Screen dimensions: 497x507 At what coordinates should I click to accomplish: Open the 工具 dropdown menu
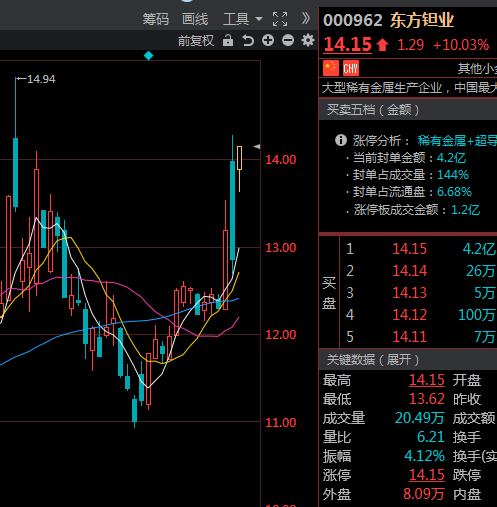click(x=242, y=19)
